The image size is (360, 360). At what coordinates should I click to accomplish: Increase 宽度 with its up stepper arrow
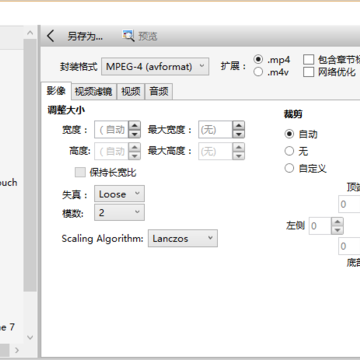[134, 126]
